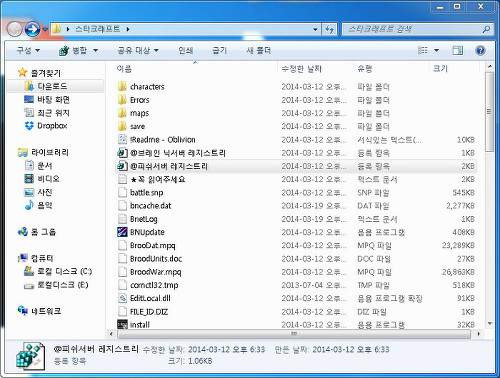Screen dimensions: 500x378
Task: Click the 굽기 toolbar button
Action: (219, 50)
